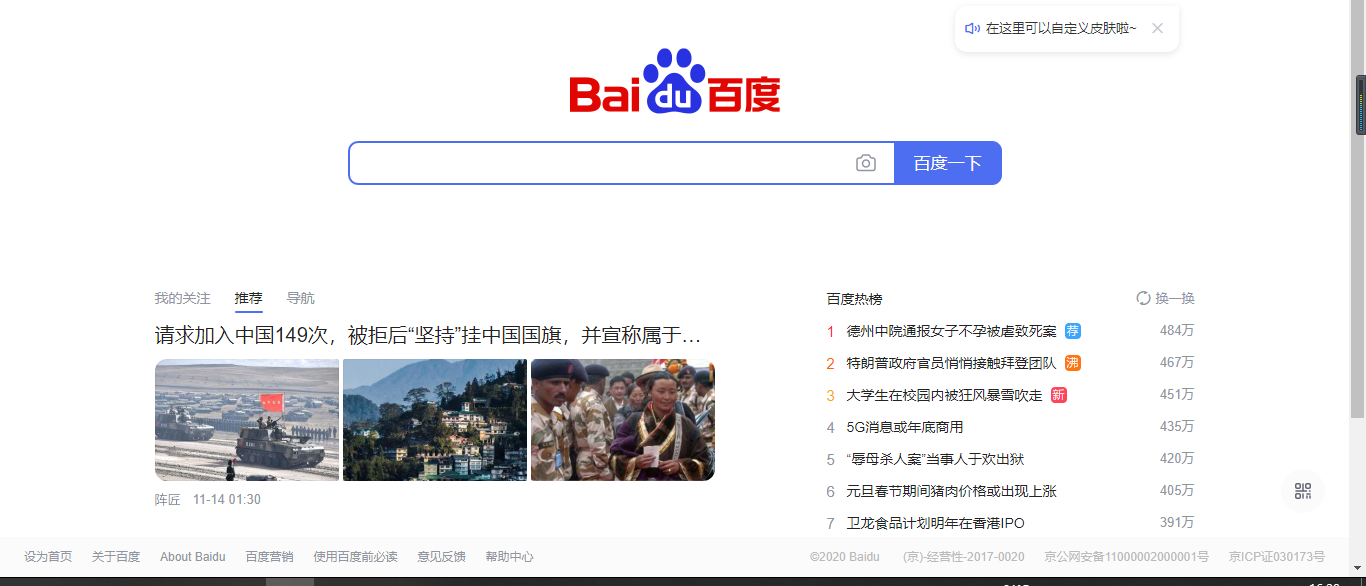1366x586 pixels.
Task: Open 使用百度前必读 footer link
Action: coord(355,557)
